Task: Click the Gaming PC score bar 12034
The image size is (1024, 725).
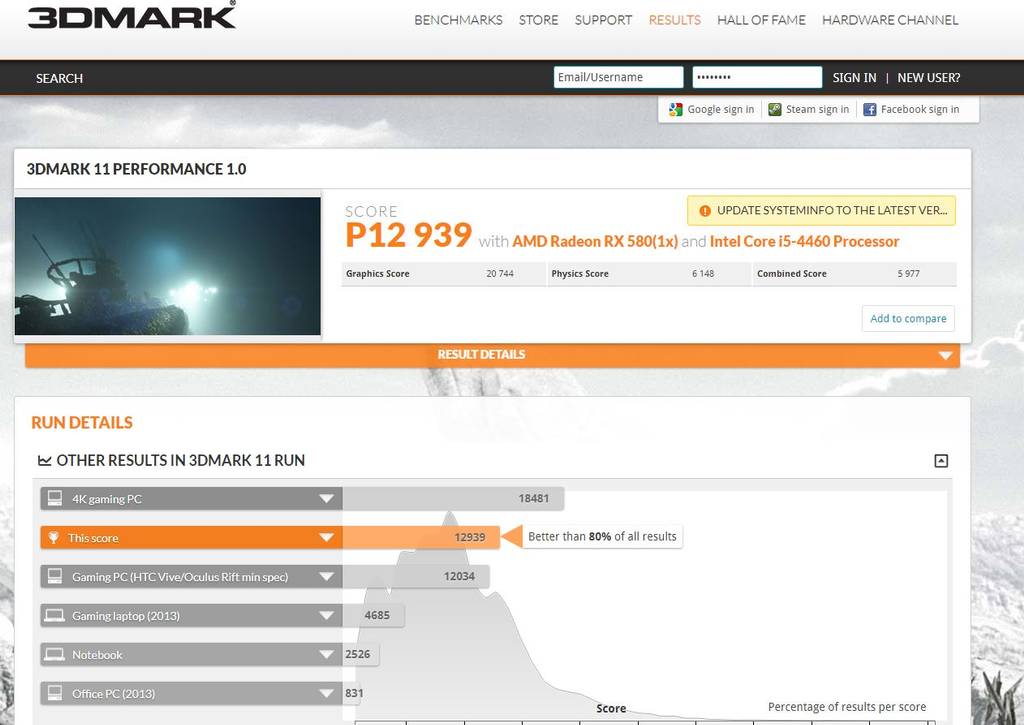Action: [x=416, y=577]
